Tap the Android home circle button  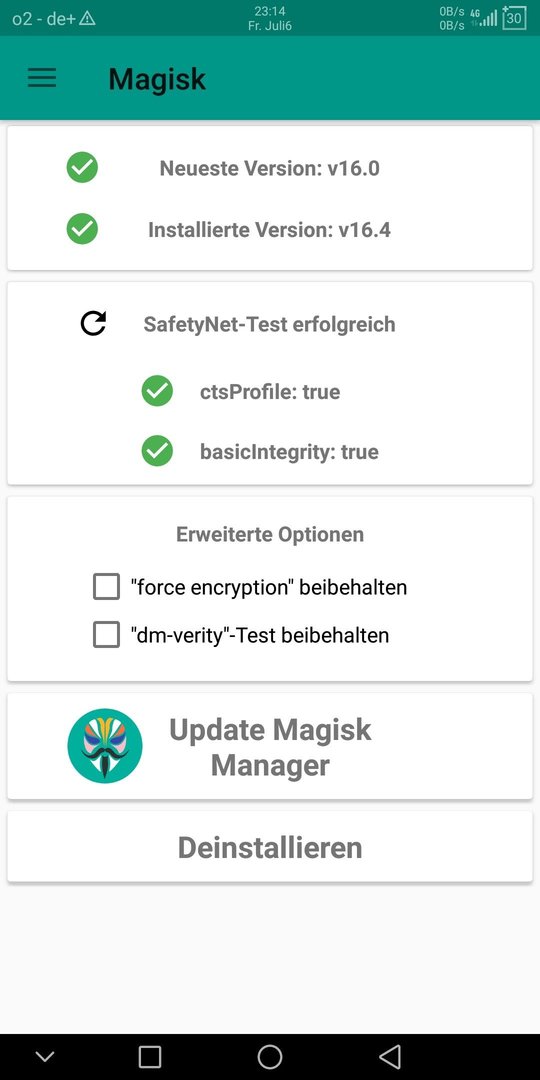(270, 1056)
